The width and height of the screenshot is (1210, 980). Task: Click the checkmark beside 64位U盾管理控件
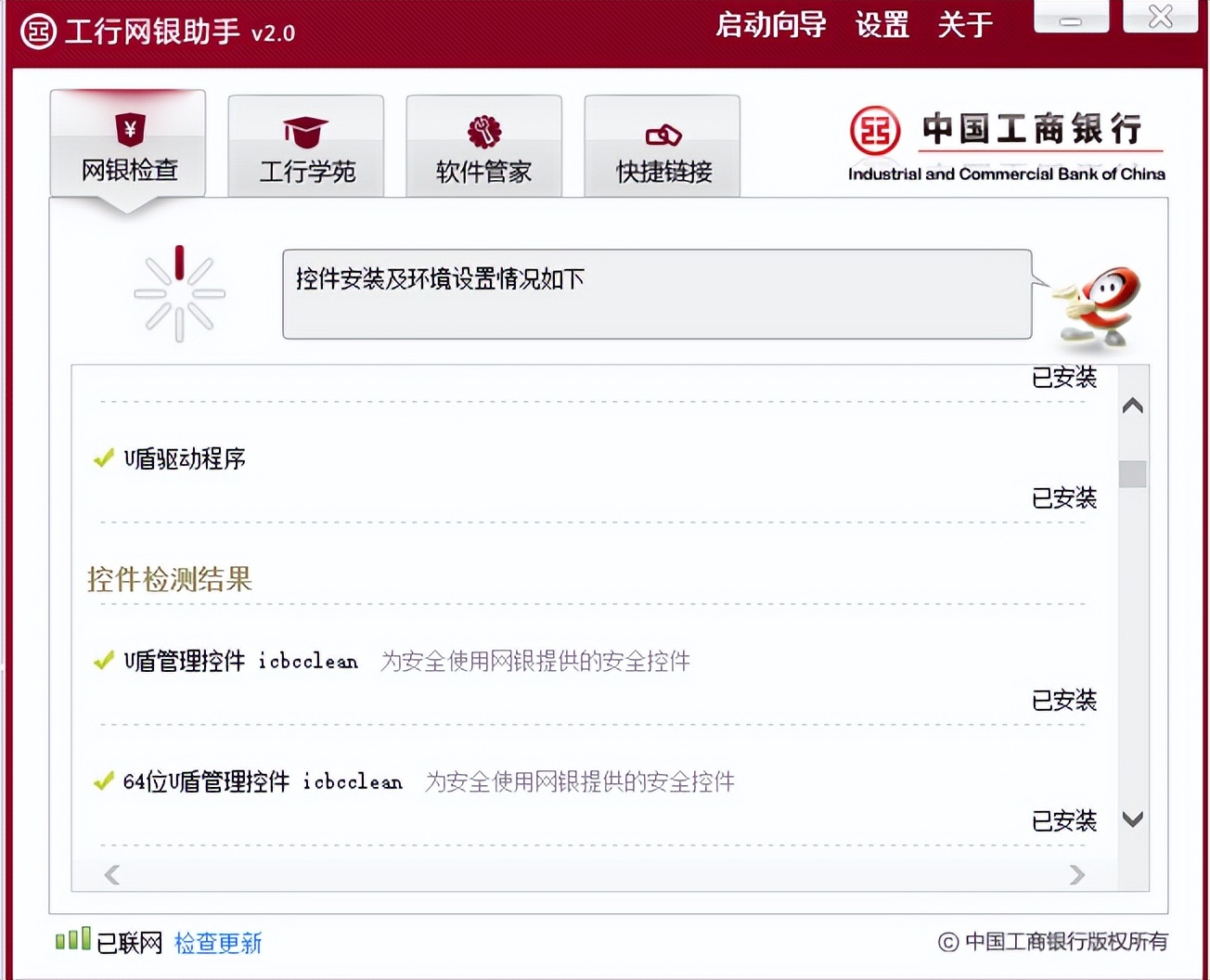pyautogui.click(x=102, y=781)
